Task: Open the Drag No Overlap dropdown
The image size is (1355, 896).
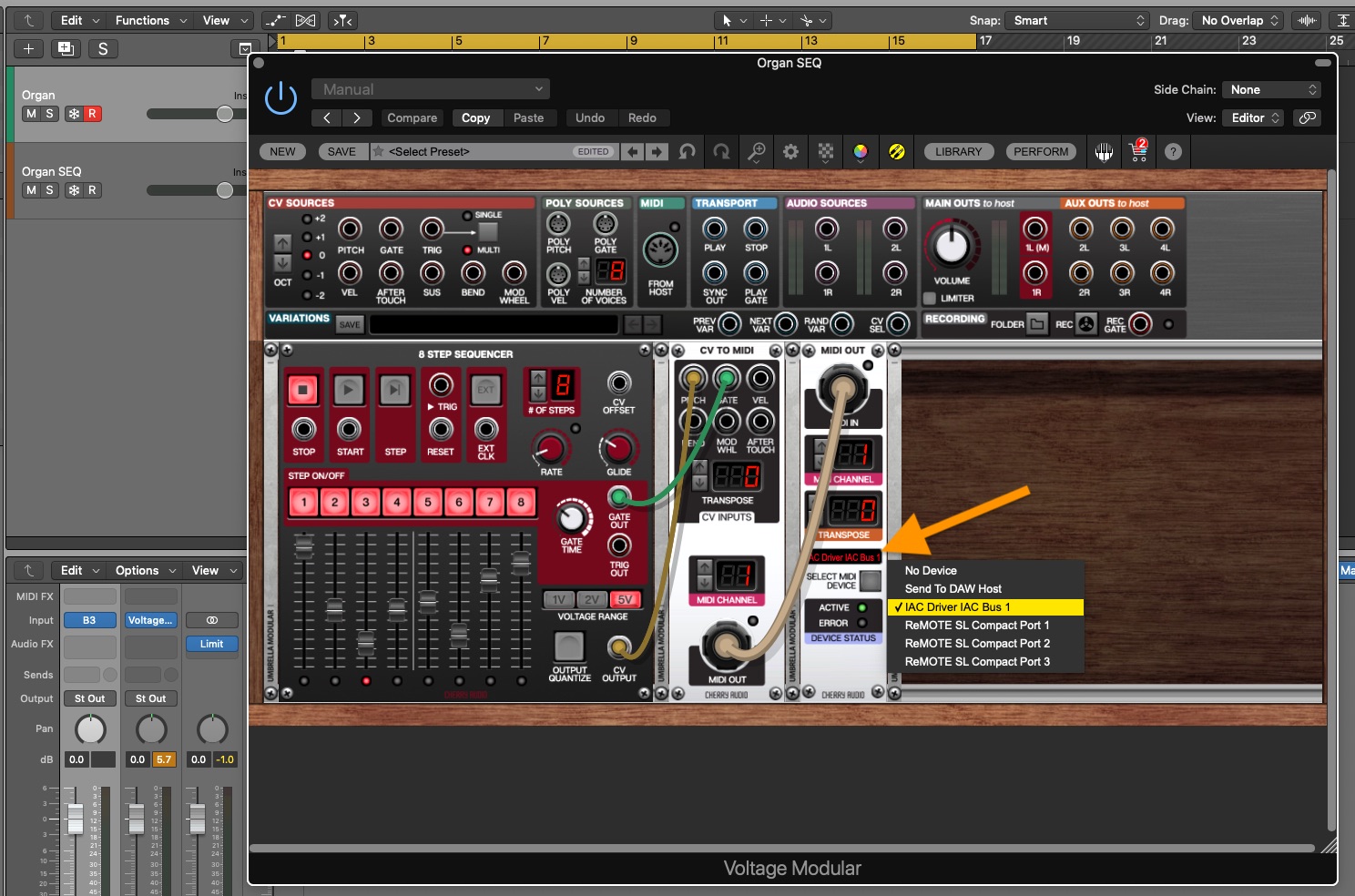Action: coord(1239,20)
